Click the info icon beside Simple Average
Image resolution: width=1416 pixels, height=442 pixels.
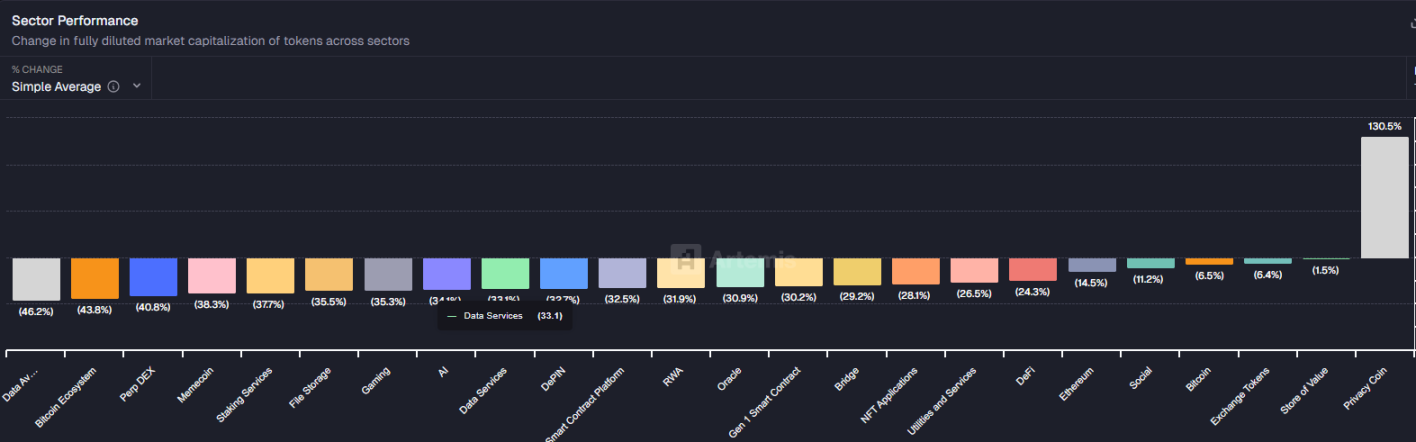click(113, 87)
